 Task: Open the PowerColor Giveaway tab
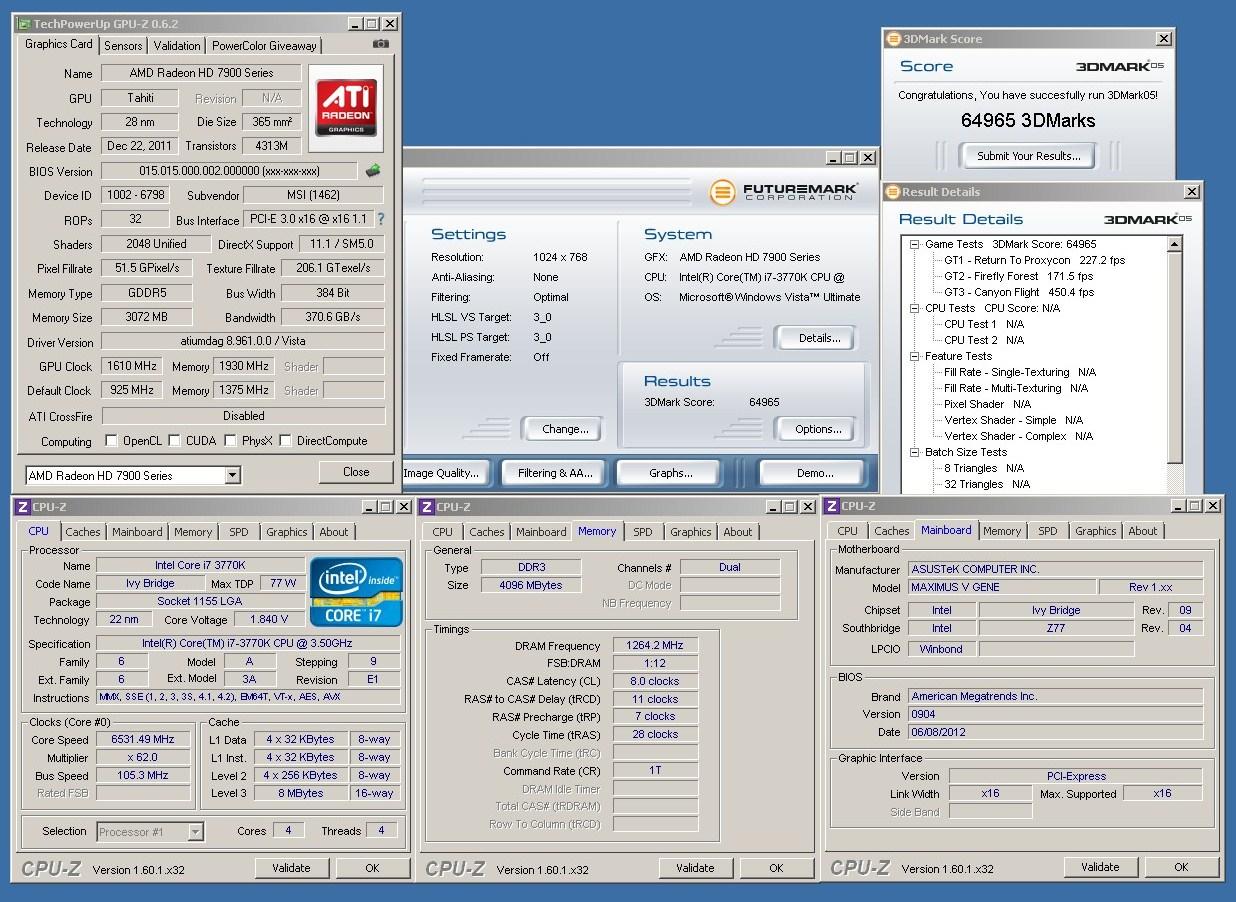[264, 46]
